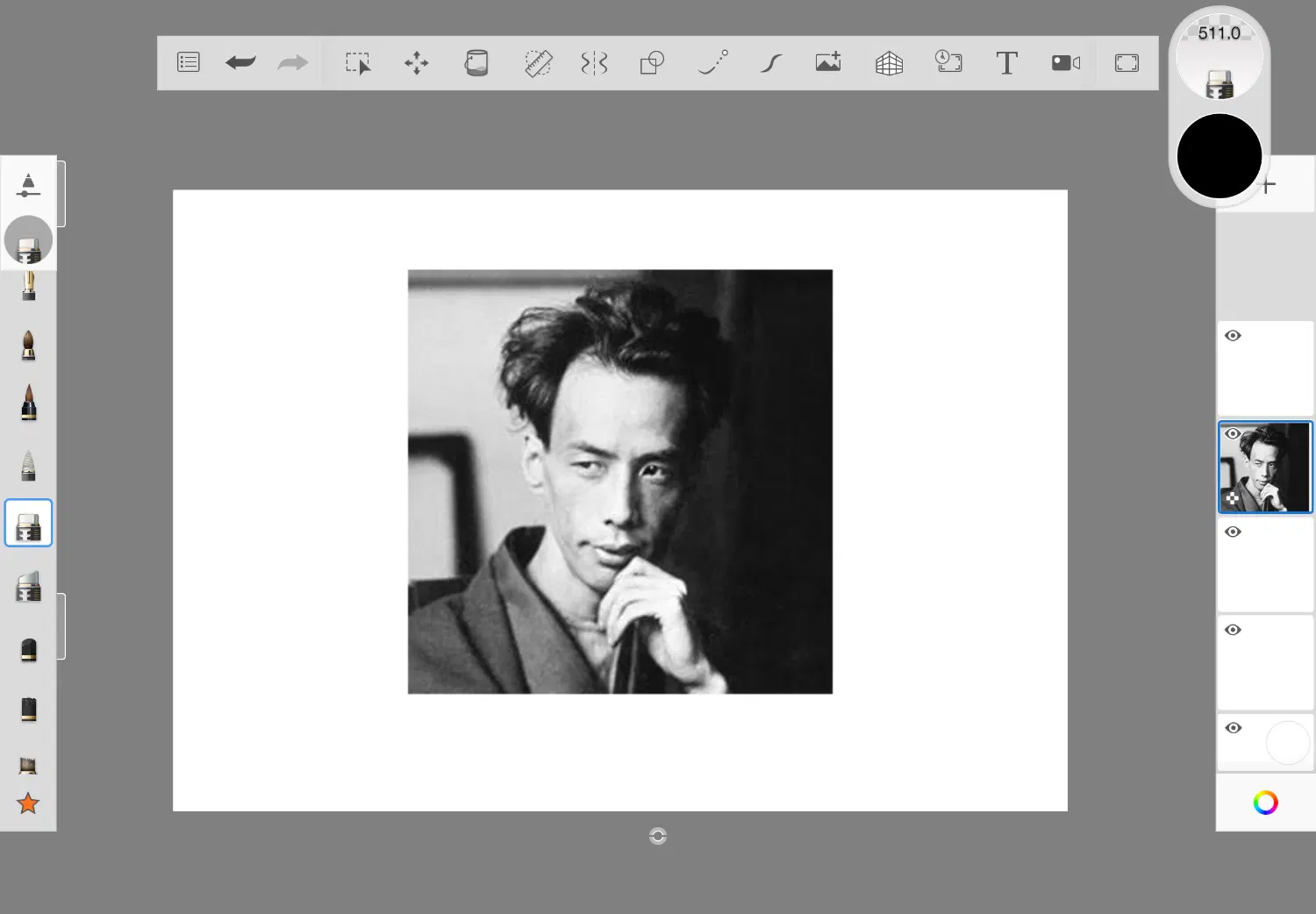The height and width of the screenshot is (914, 1316).
Task: Change the background layer color circle
Action: point(1287,743)
